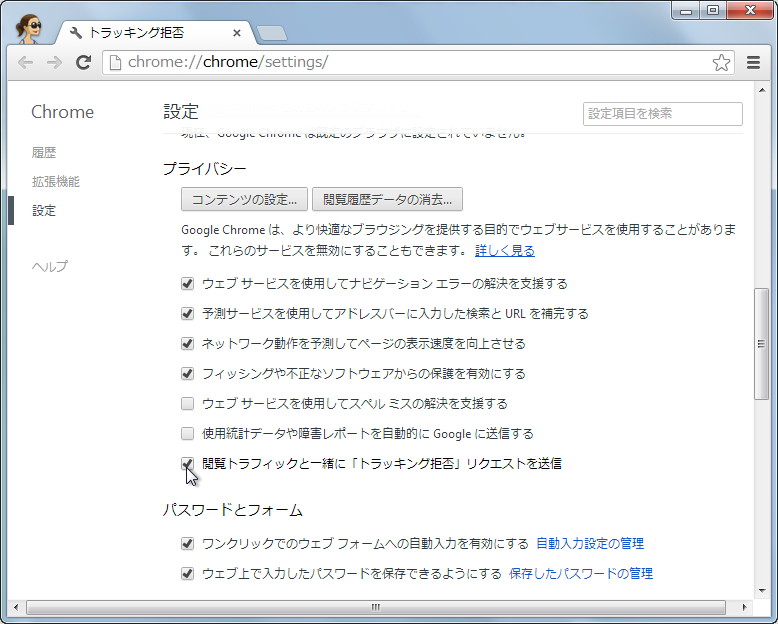This screenshot has height=624, width=778.
Task: Uncheck ウェブ上で入力したパスワードを保存できるようにする
Action: click(x=187, y=574)
